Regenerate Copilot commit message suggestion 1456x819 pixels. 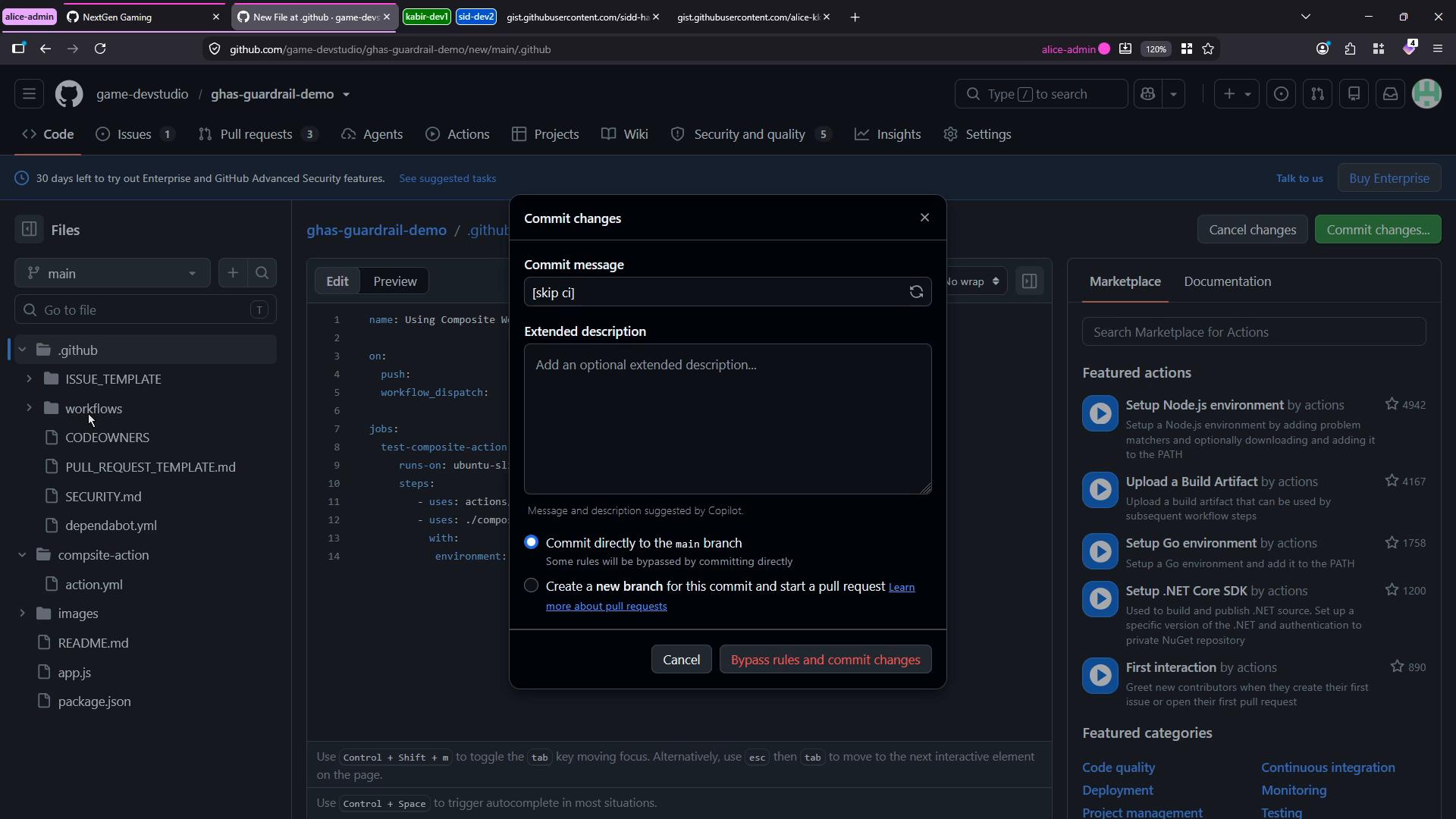coord(916,293)
